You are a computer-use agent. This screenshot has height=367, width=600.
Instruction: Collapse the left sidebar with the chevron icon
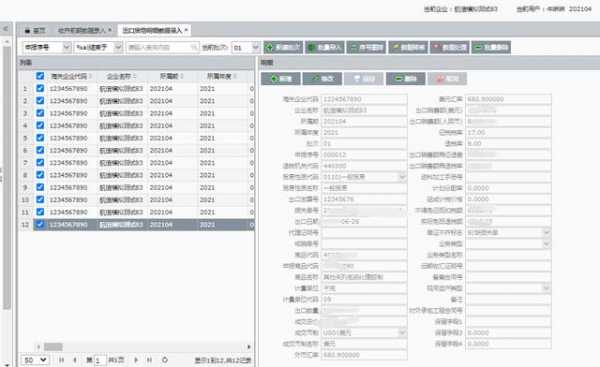[x=6, y=29]
